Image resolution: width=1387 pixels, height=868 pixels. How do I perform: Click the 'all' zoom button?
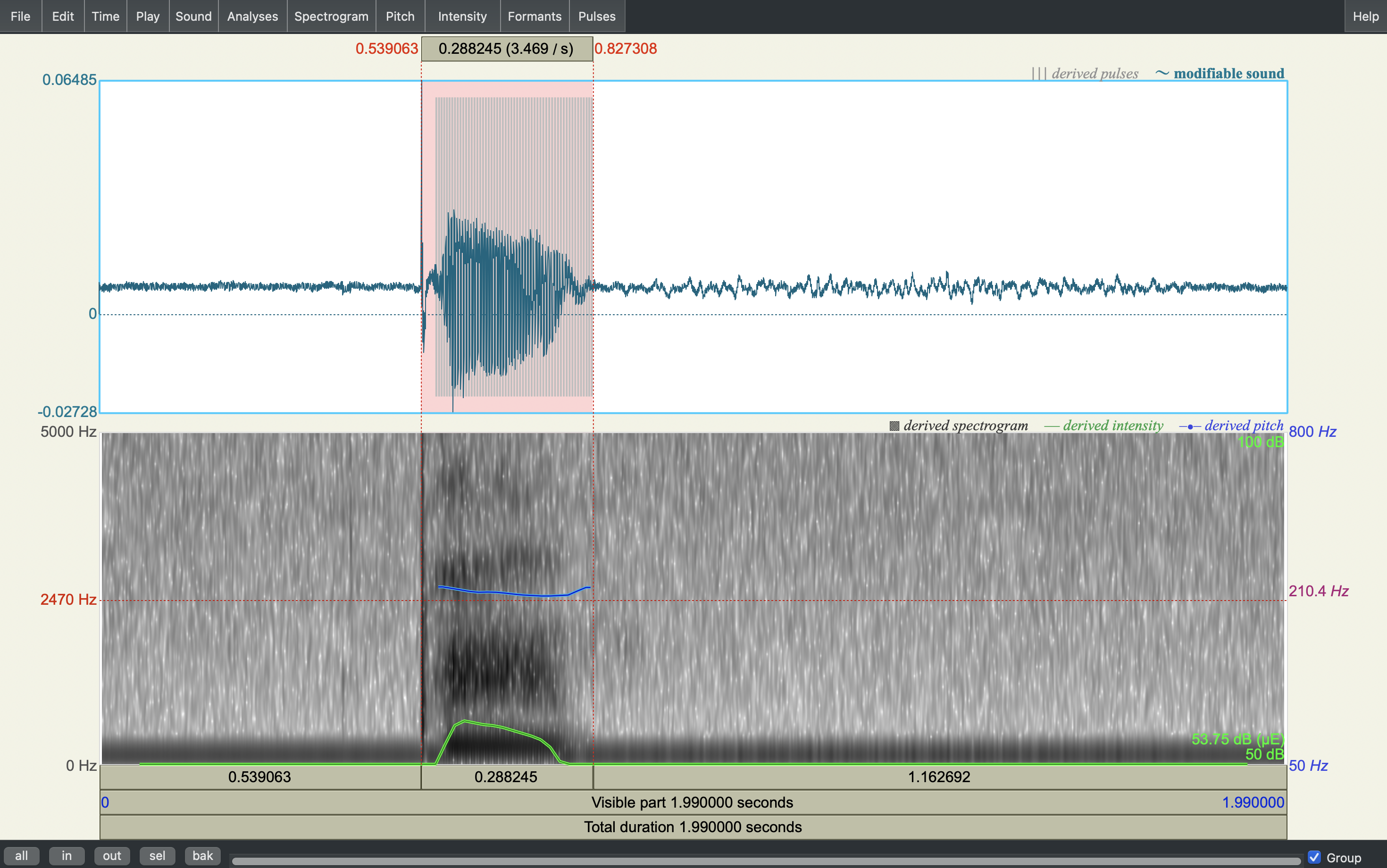(21, 856)
